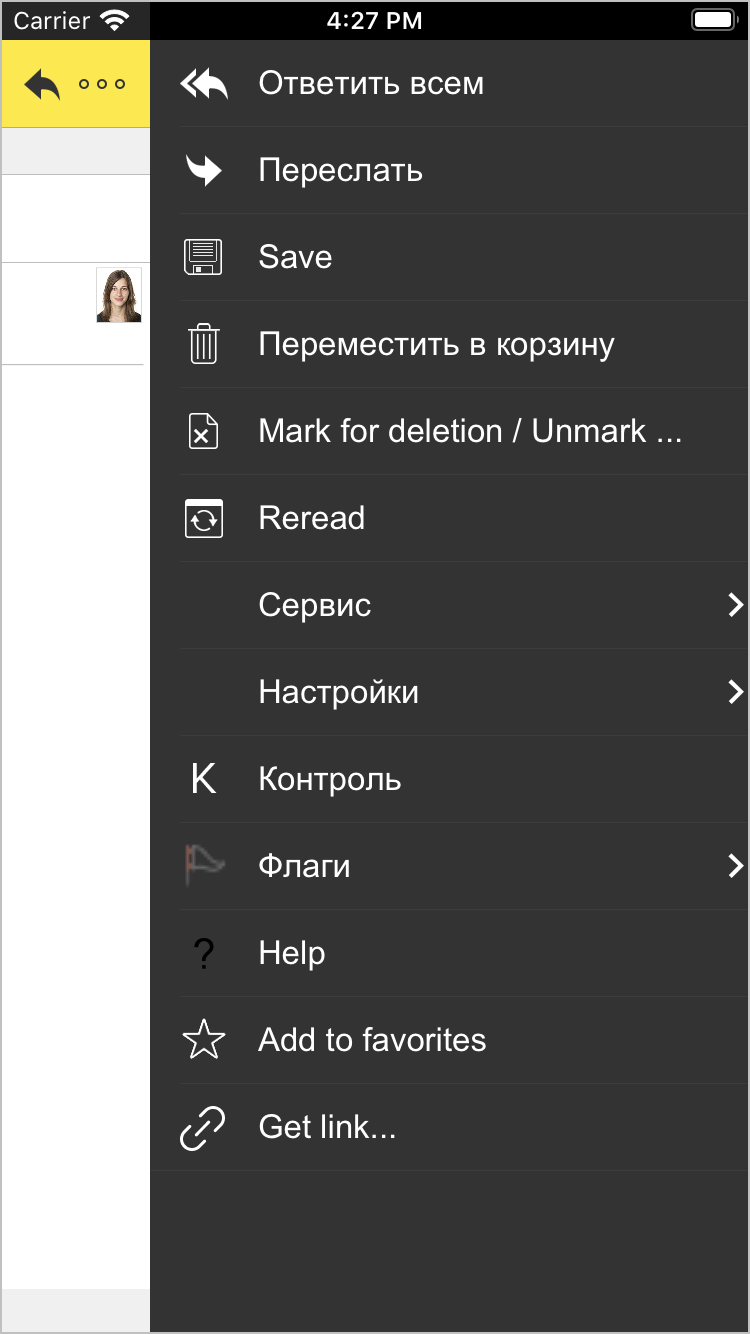Tap the reply arrow icon in yellow header

[42, 85]
